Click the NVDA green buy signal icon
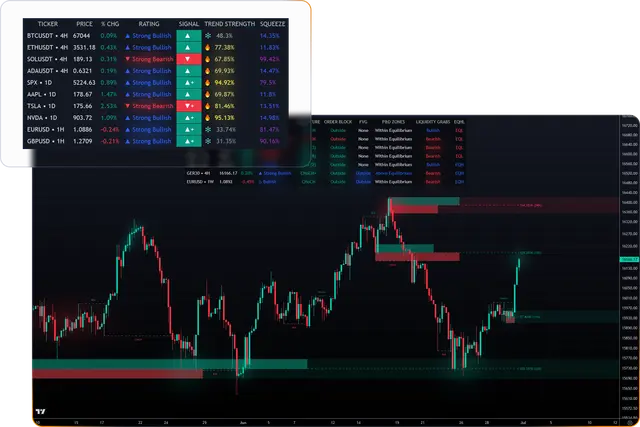Viewport: 640px width, 427px height. (x=188, y=118)
